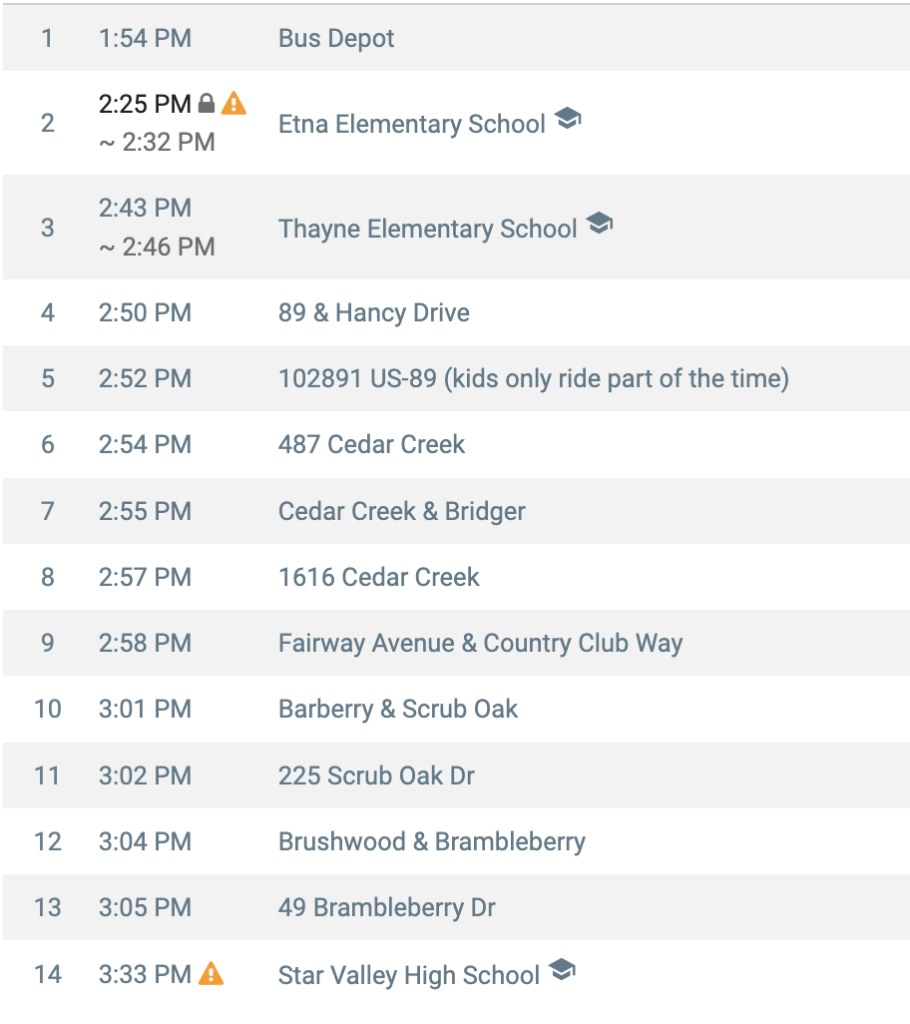Select Fairway Avenue & Country Club Way
The image size is (910, 1024).
(480, 643)
